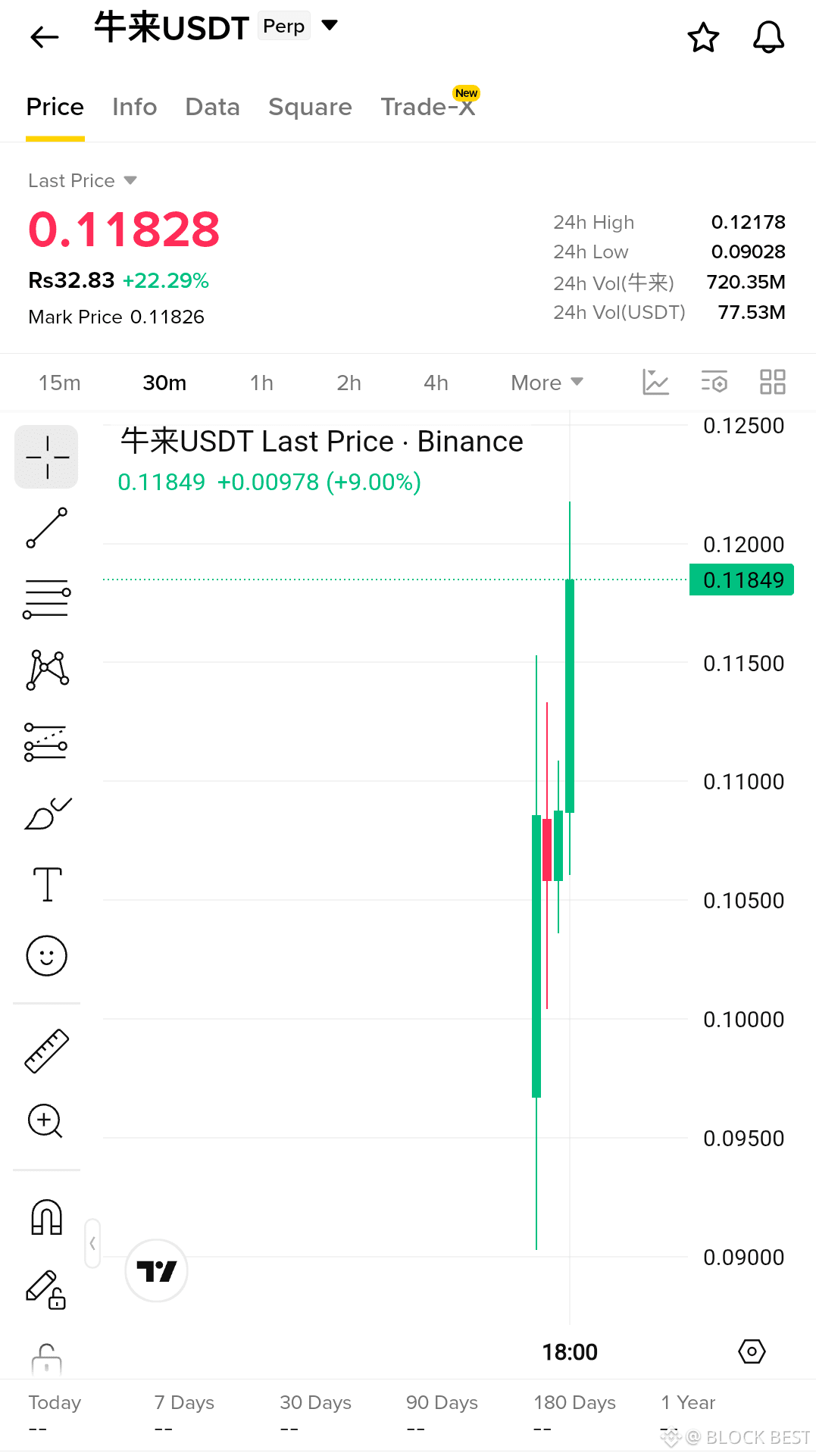Select the 7 Days performance range

[184, 1414]
